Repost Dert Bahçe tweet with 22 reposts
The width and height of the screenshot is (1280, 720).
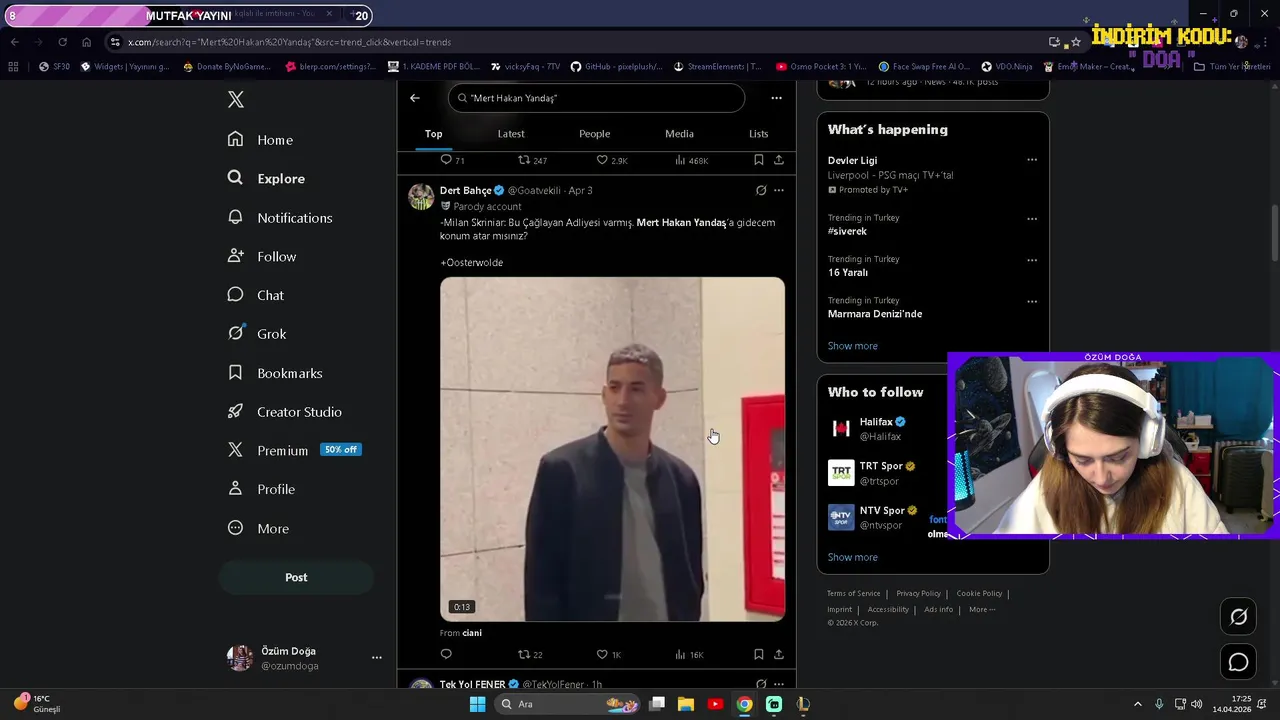tap(530, 654)
